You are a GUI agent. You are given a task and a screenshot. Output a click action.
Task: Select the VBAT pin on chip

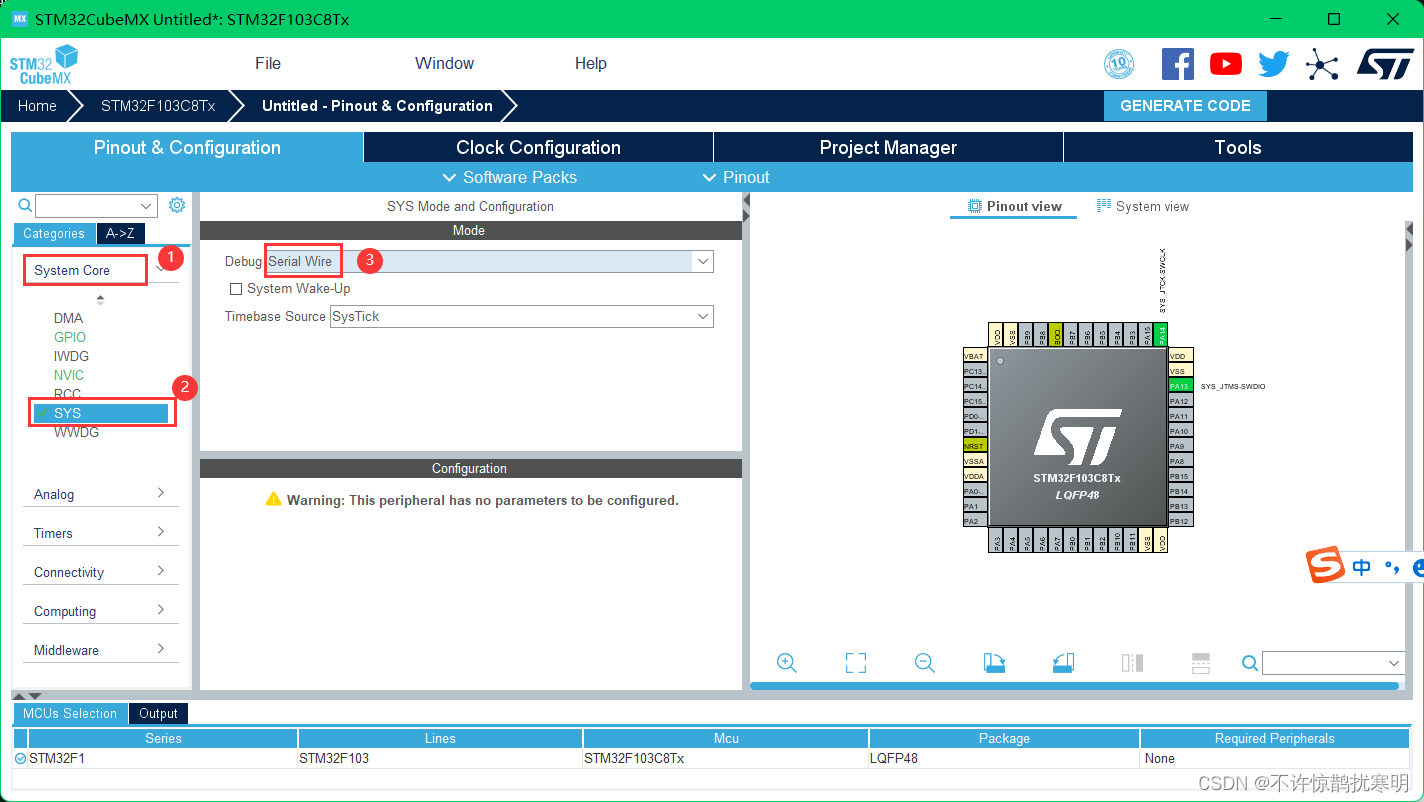coord(974,356)
